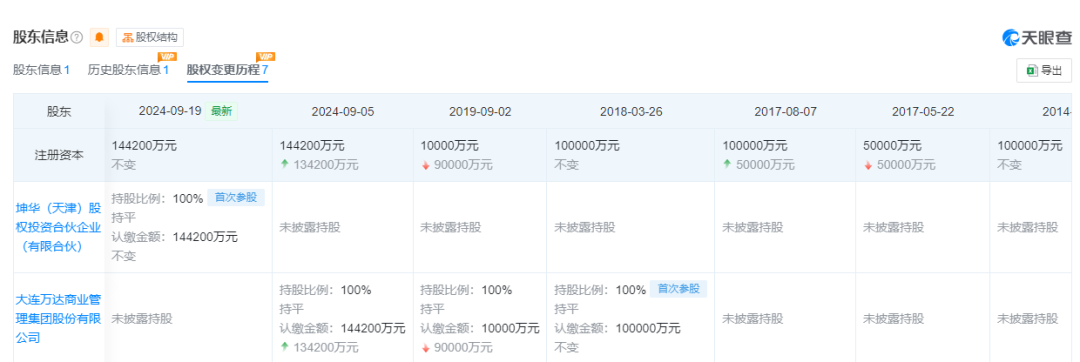This screenshot has width=1080, height=362.
Task: Click the orange bell alert icon
Action: click(100, 37)
